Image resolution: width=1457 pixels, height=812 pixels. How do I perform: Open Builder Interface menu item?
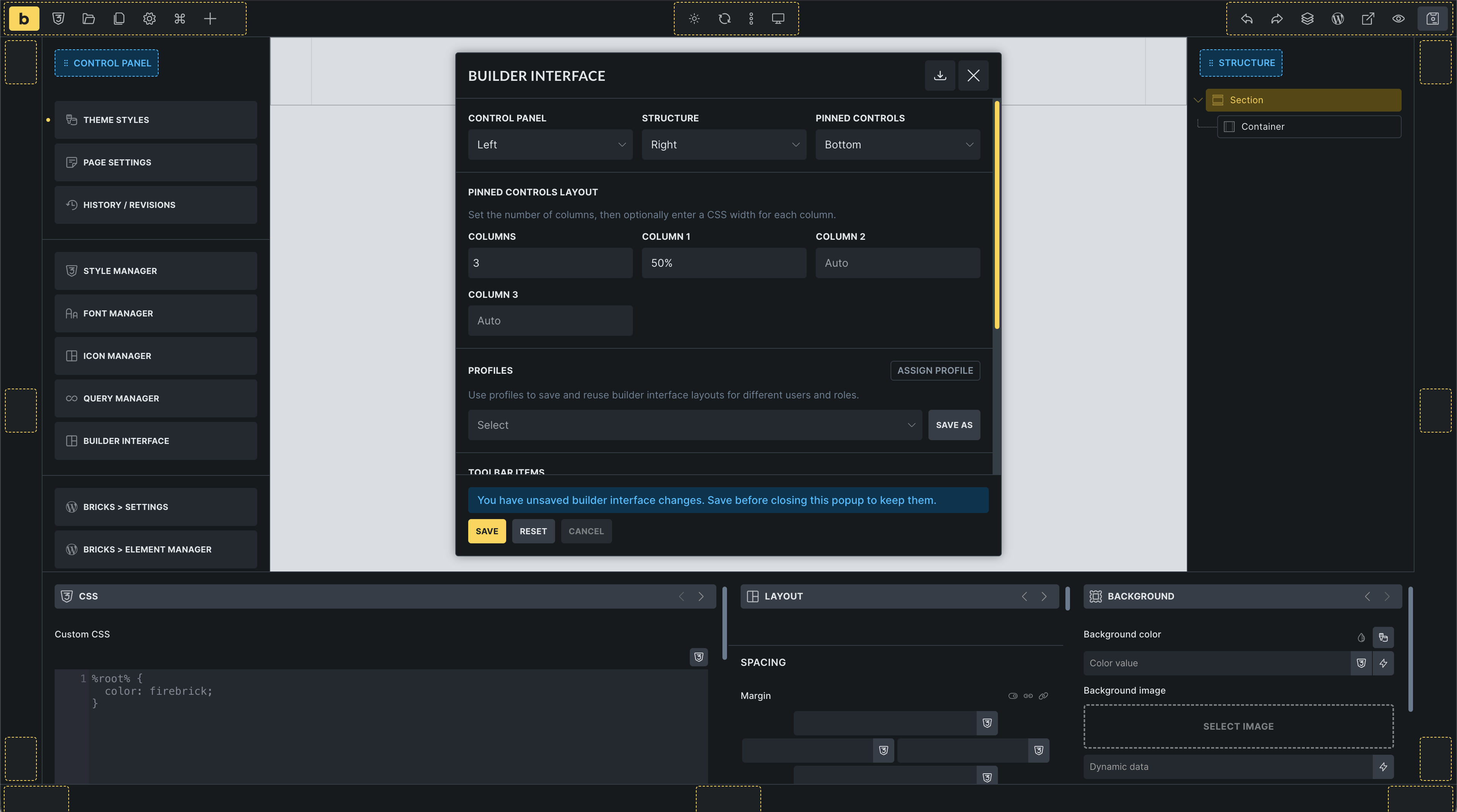click(x=156, y=441)
